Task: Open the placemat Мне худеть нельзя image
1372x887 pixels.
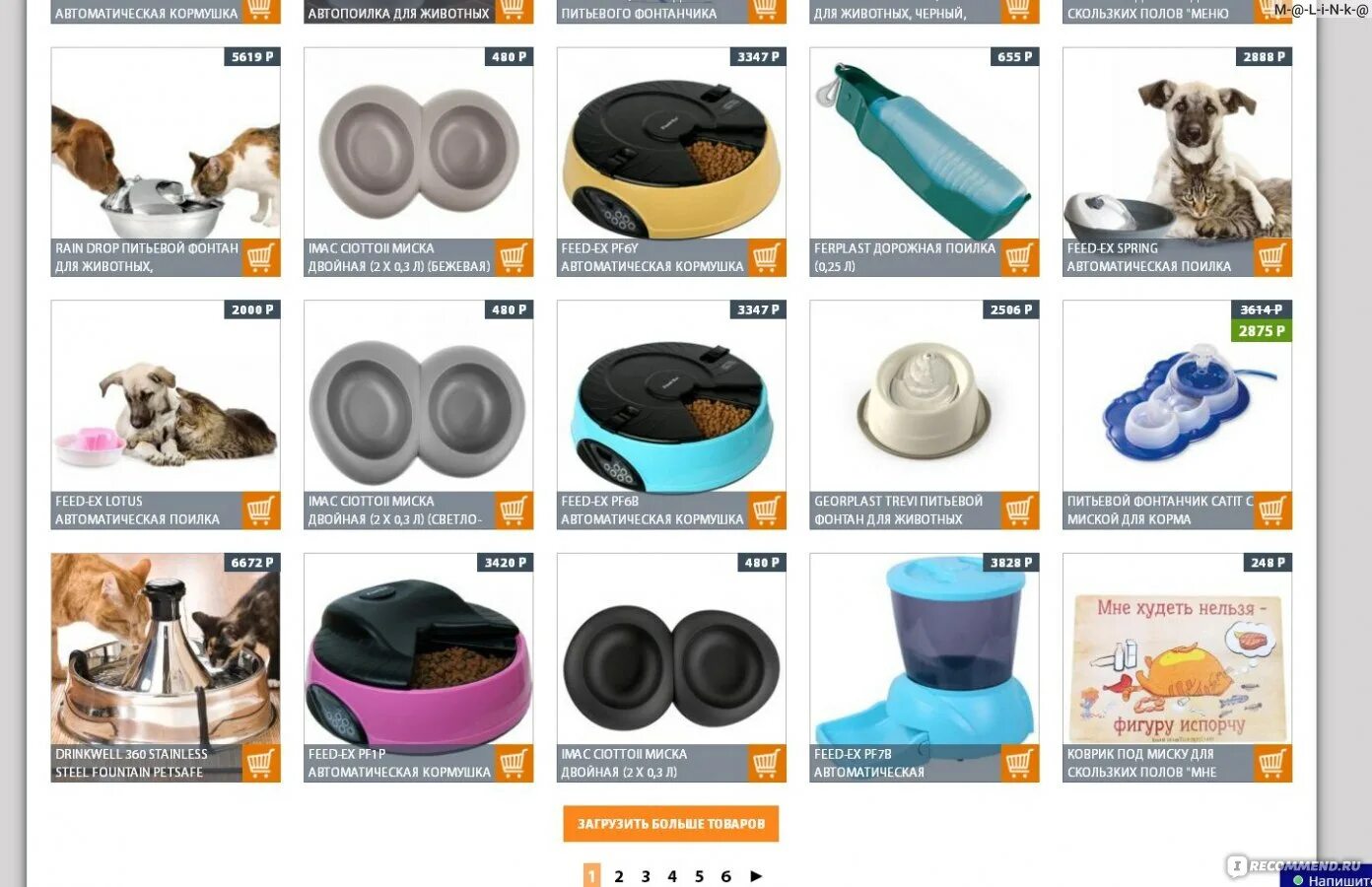Action: (x=1177, y=649)
